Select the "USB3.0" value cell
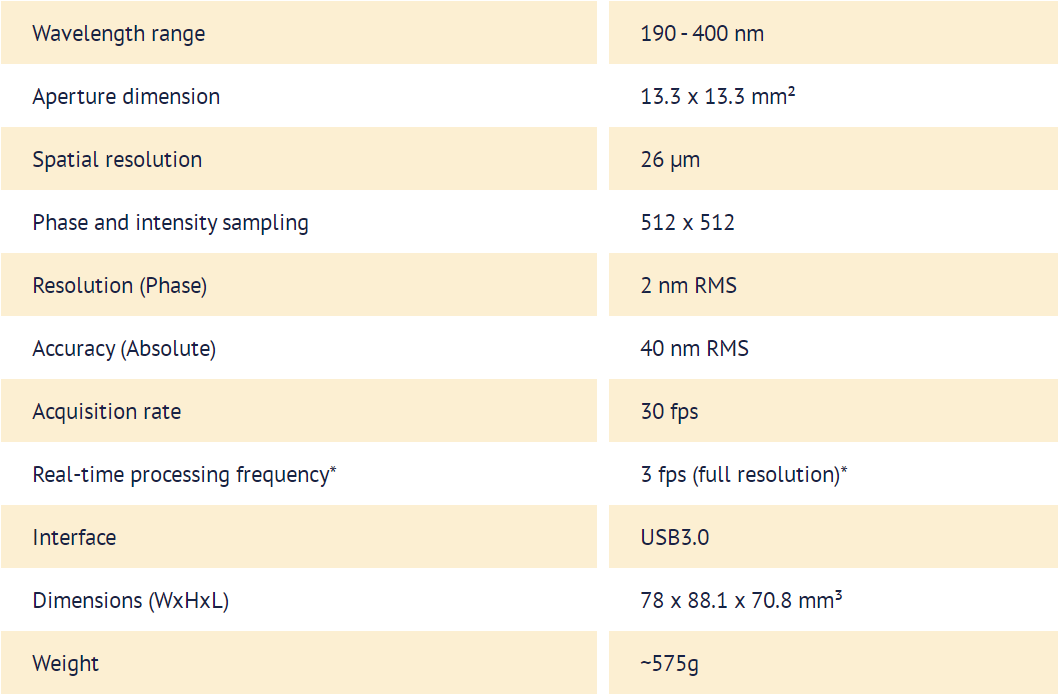The height and width of the screenshot is (697, 1058). 675,537
